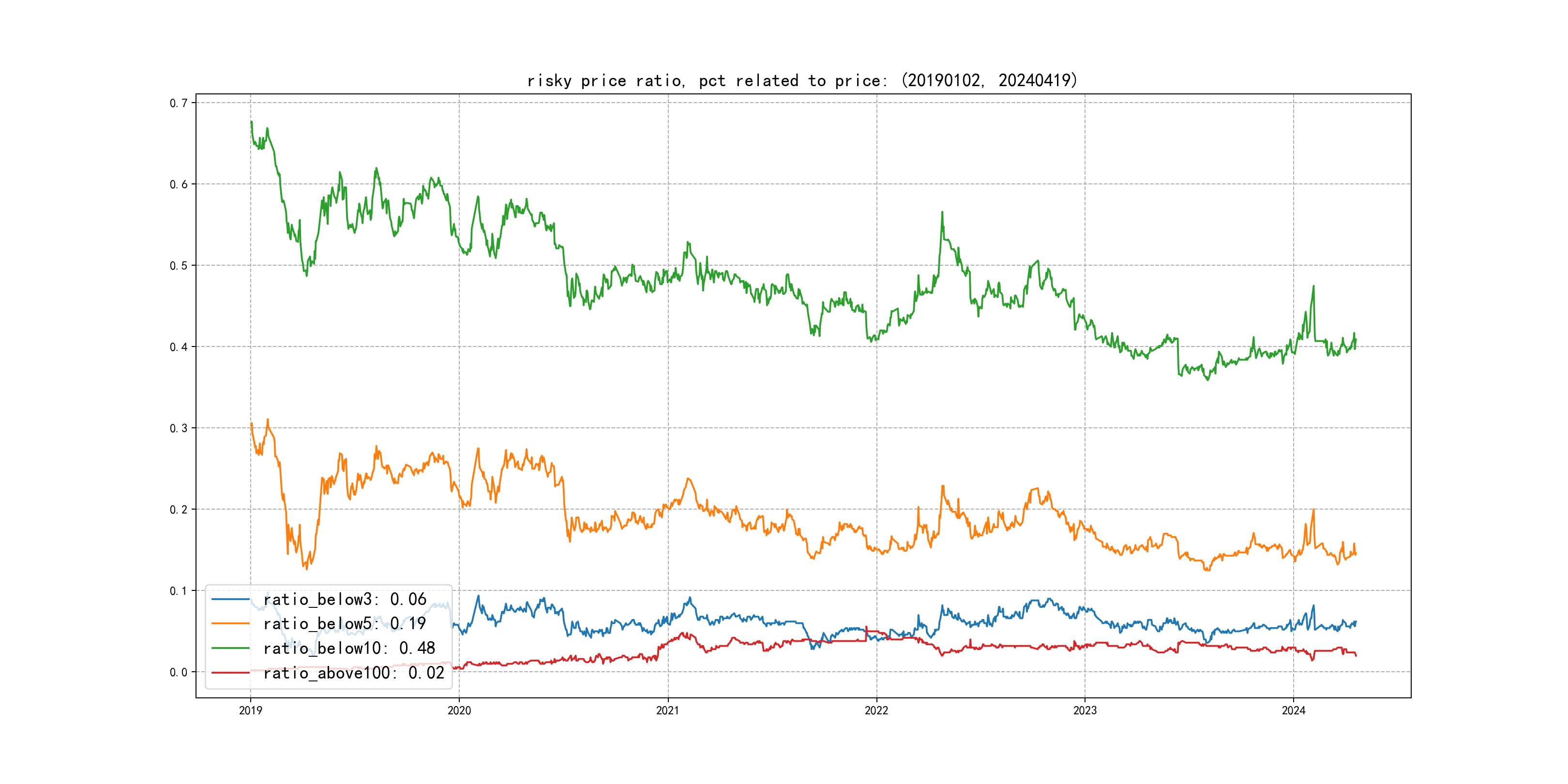Screen dimensions: 1568x784
Task: Click the green ratio_below10 legend line sample
Action: click(230, 648)
